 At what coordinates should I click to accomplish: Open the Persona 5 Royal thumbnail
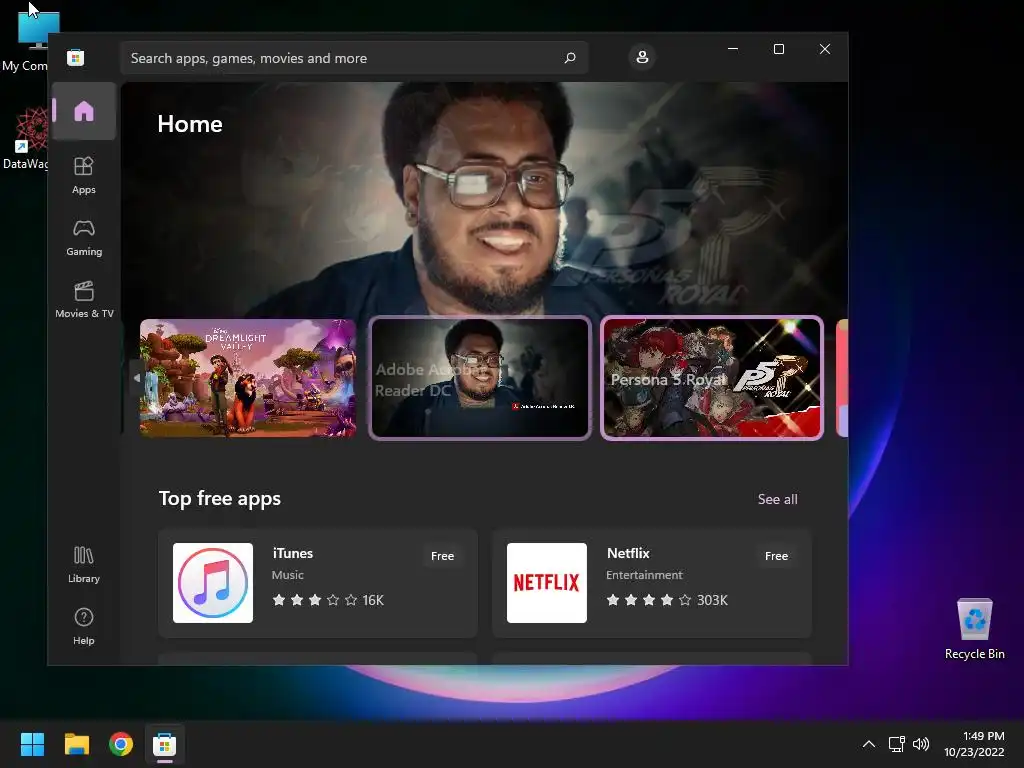coord(712,378)
